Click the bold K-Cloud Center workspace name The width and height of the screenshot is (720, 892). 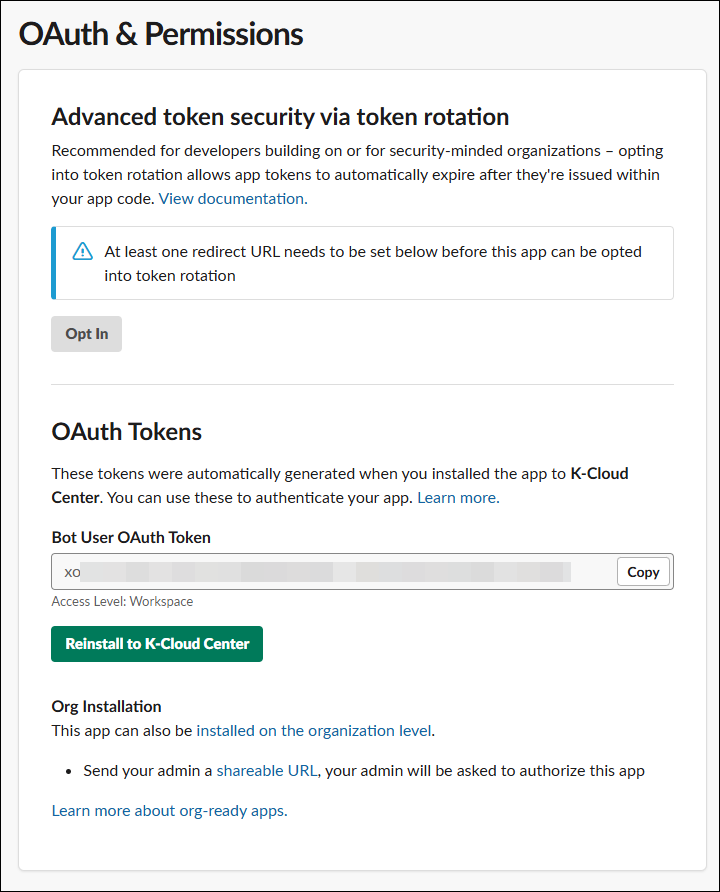(598, 473)
